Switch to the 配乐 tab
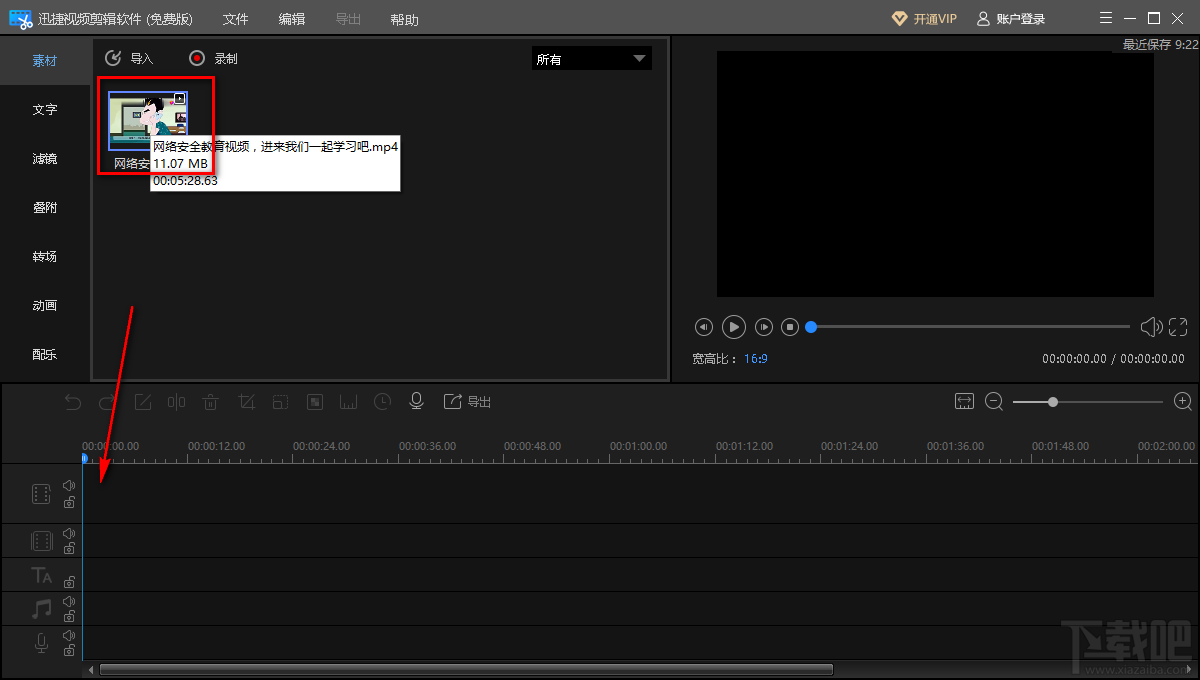Screen dimensions: 1200x680 point(45,354)
